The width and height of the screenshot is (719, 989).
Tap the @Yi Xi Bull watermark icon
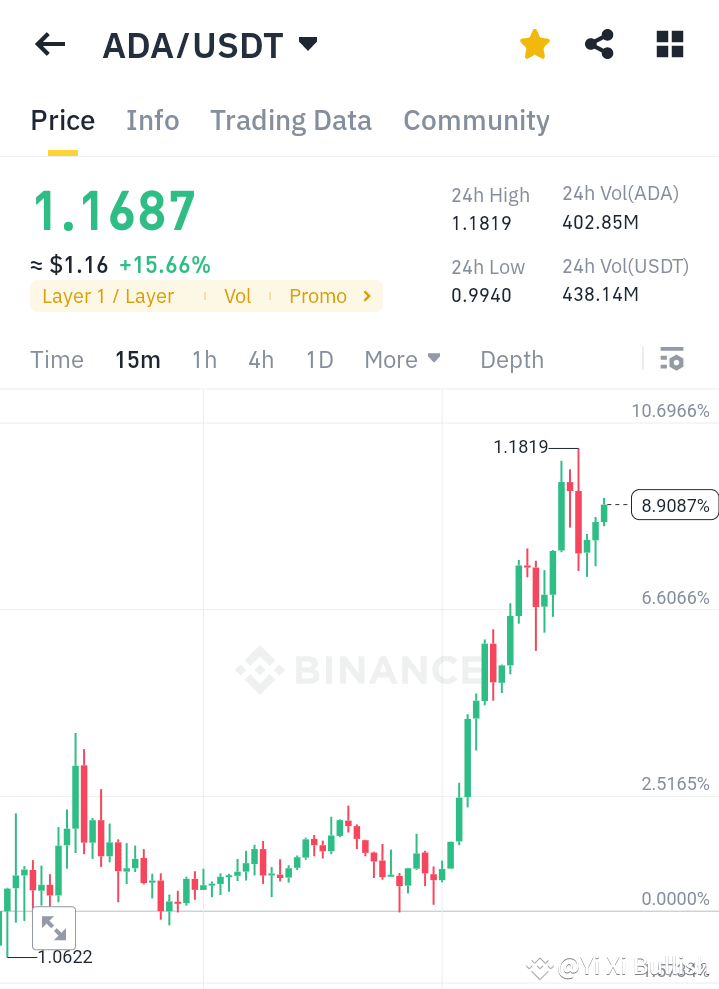(540, 968)
